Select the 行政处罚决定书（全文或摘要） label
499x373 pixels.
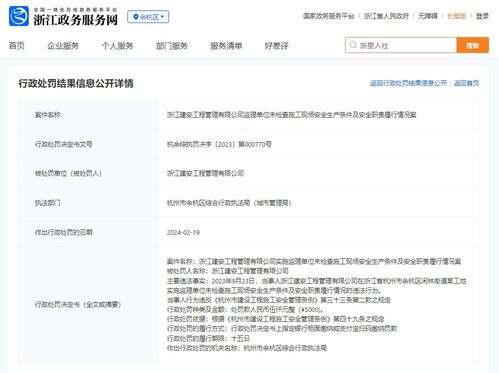[x=78, y=304]
